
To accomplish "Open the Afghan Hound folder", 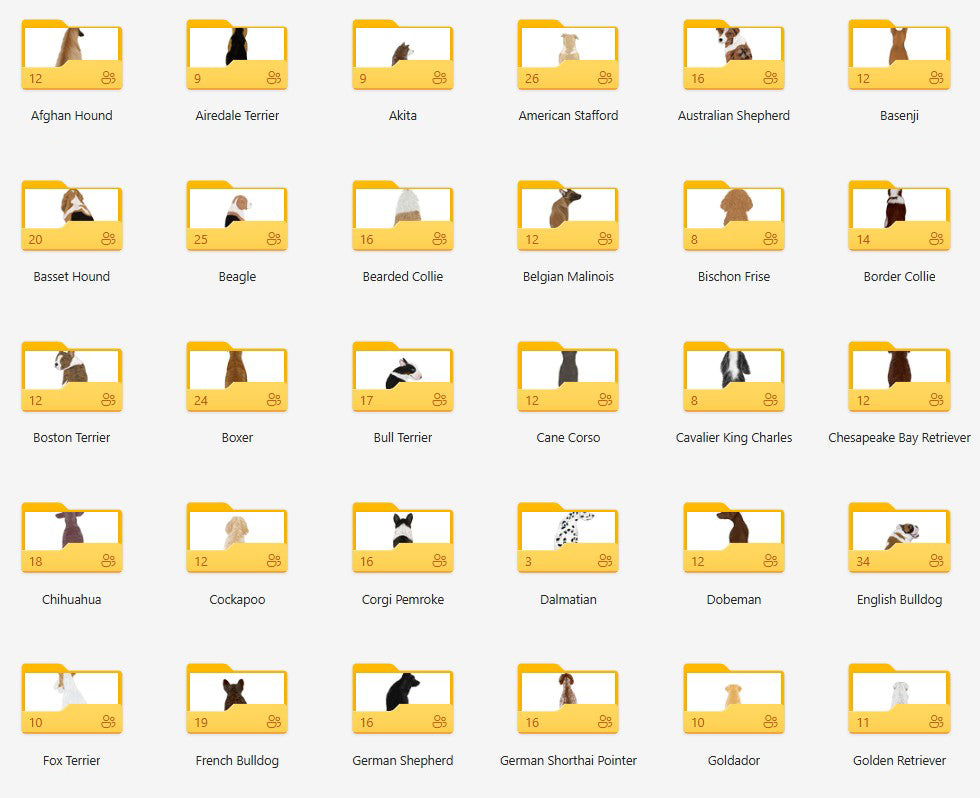I will pyautogui.click(x=71, y=56).
